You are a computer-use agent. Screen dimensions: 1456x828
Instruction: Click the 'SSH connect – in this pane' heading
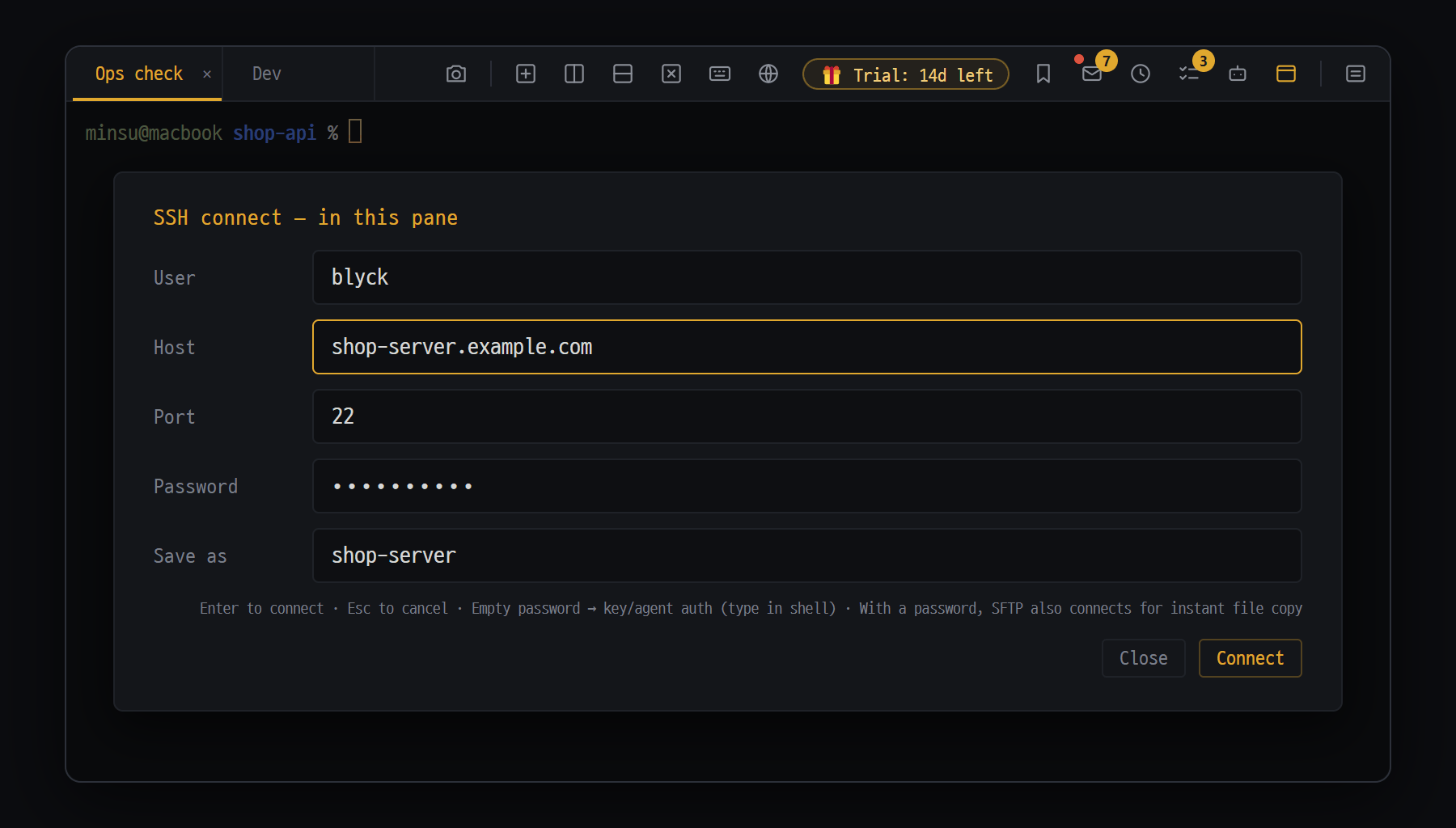(306, 218)
